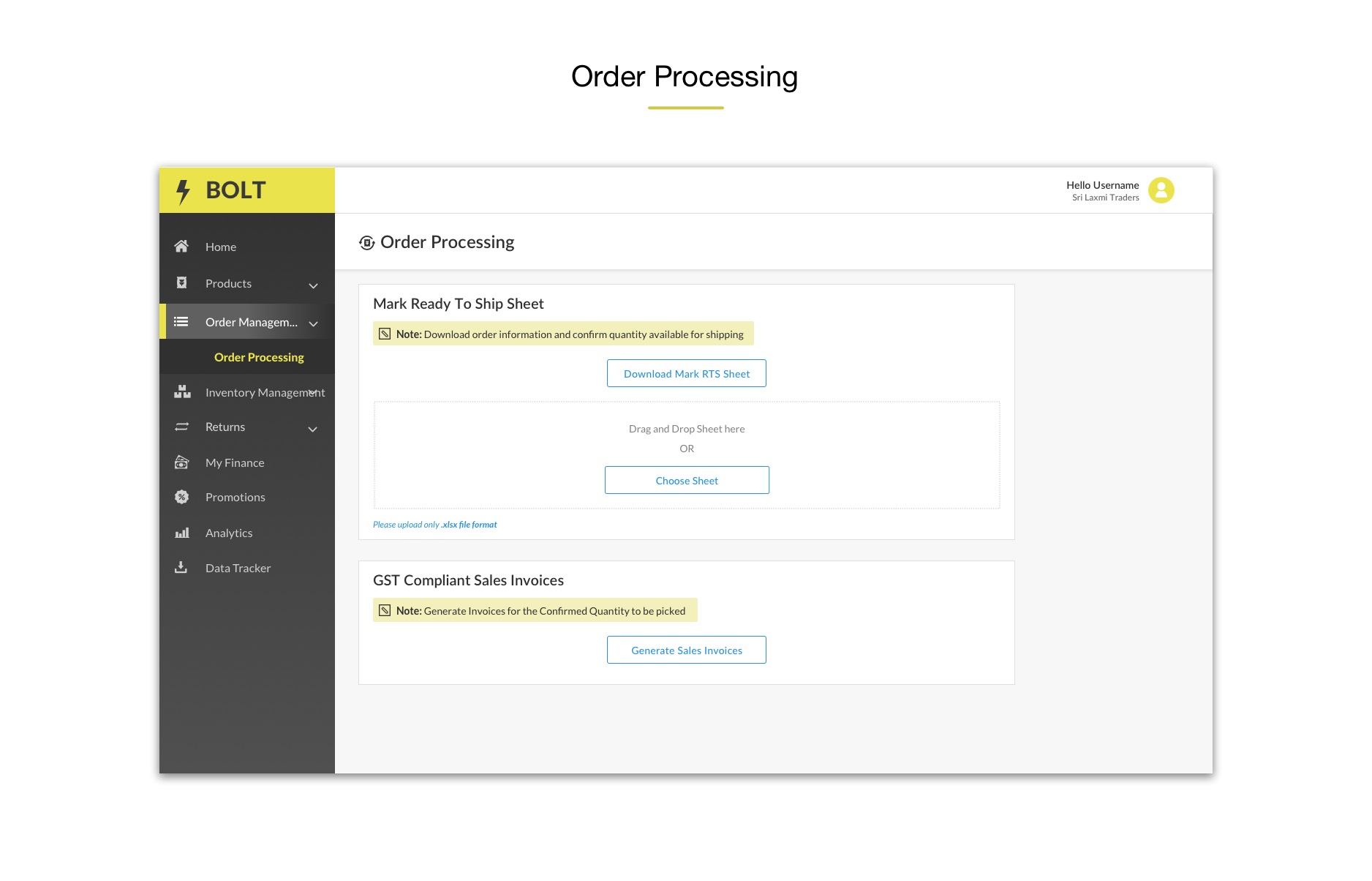Screen dimensions: 1372x881
Task: Click the Home icon in sidebar
Action: point(181,247)
